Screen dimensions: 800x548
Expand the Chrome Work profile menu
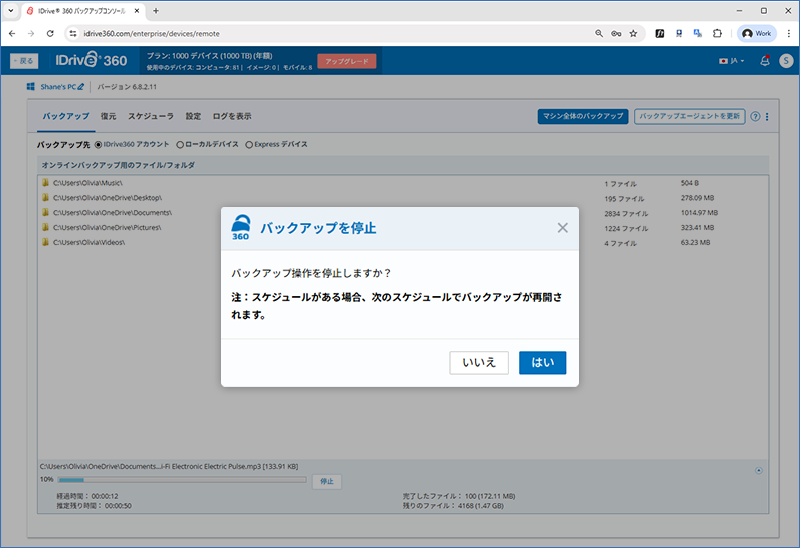click(756, 33)
